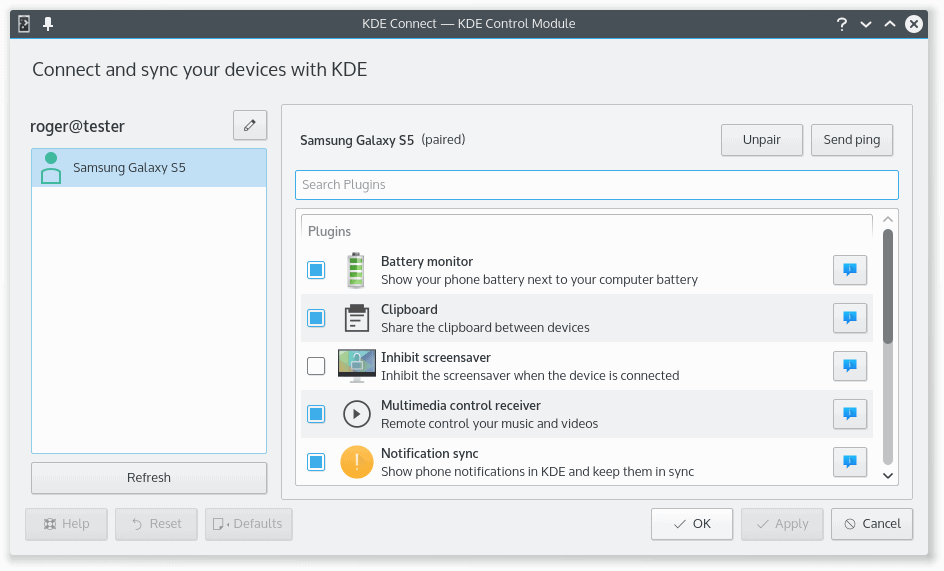Click the pencil icon to rename device
This screenshot has height=571, width=944.
(250, 126)
